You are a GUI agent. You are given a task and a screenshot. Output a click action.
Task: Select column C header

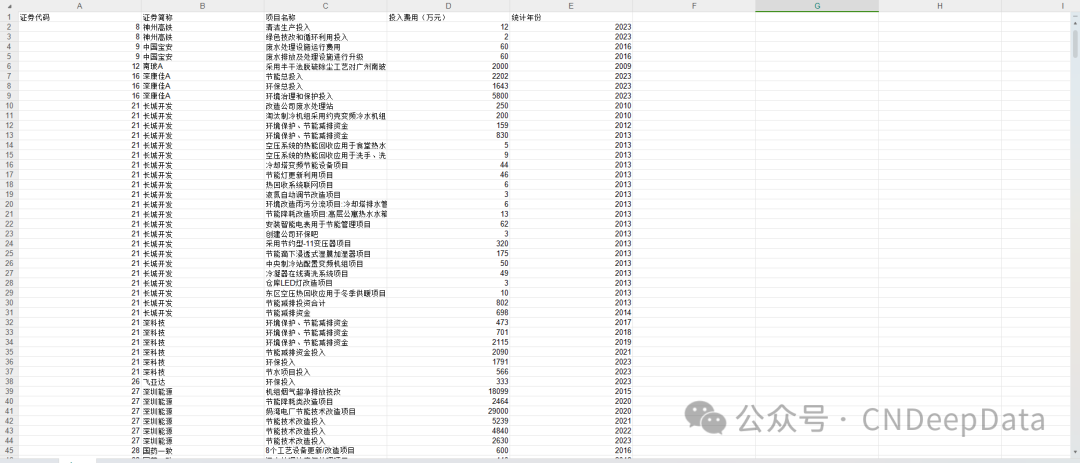point(325,6)
